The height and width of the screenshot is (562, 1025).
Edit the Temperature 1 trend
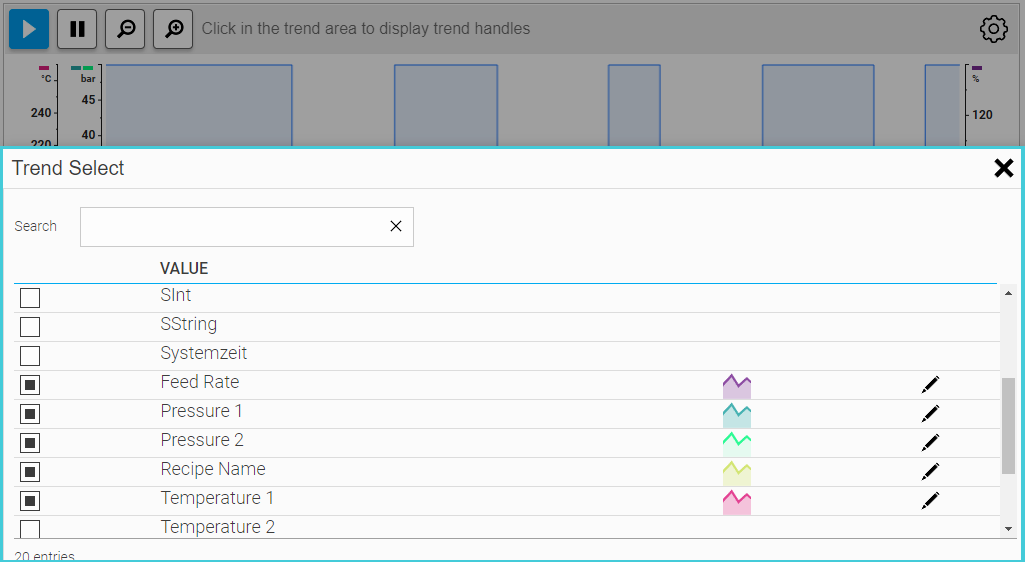[930, 501]
